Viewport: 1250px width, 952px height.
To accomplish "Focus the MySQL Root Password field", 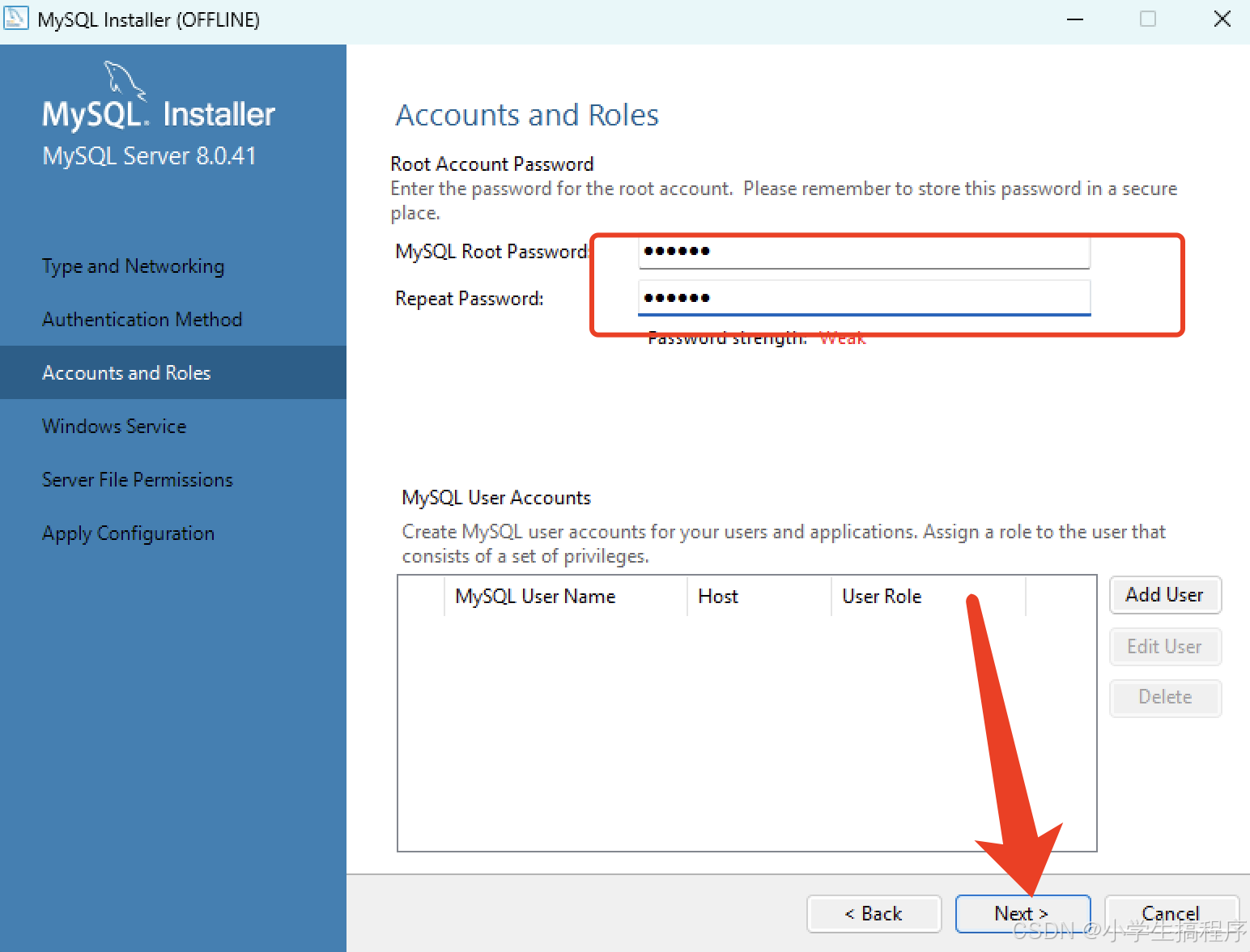I will 863,252.
